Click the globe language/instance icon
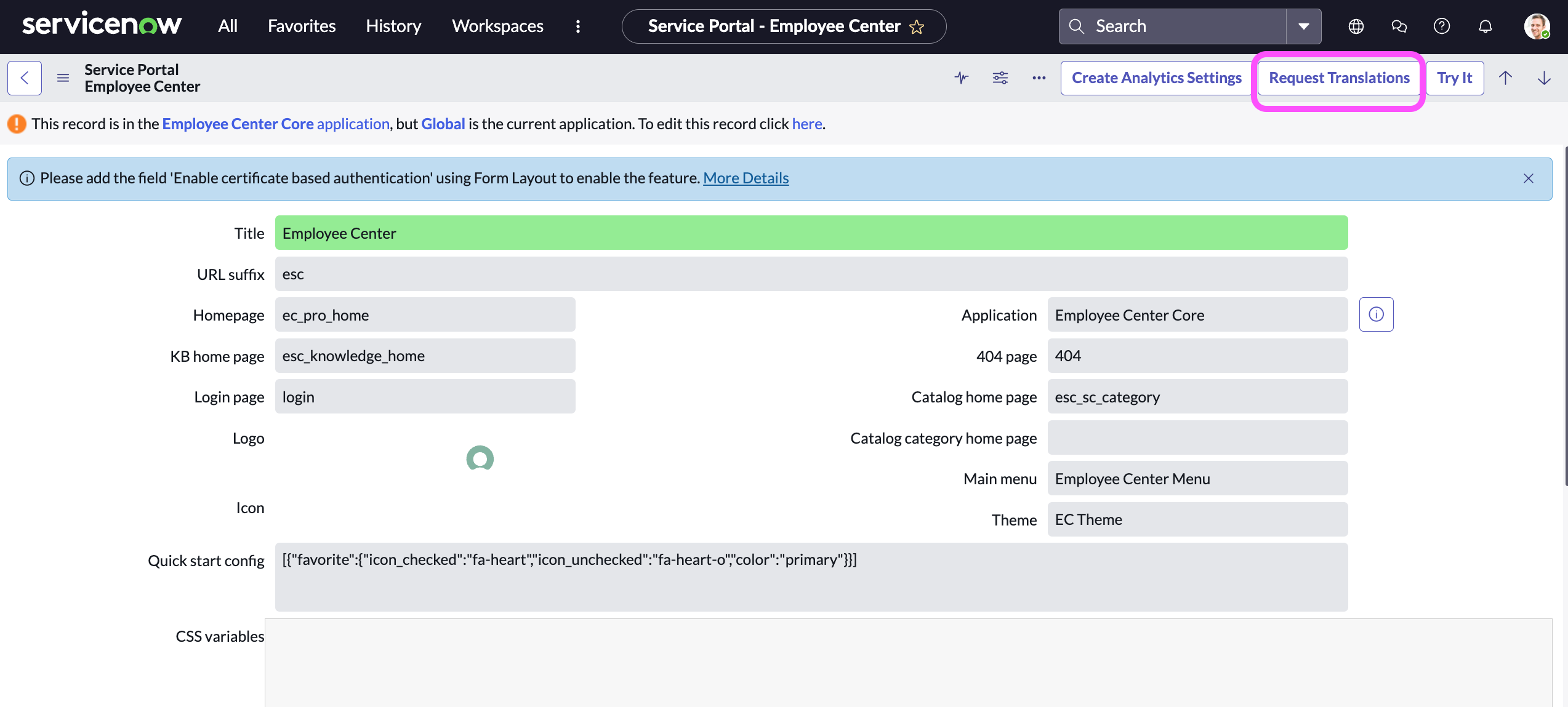 point(1356,26)
